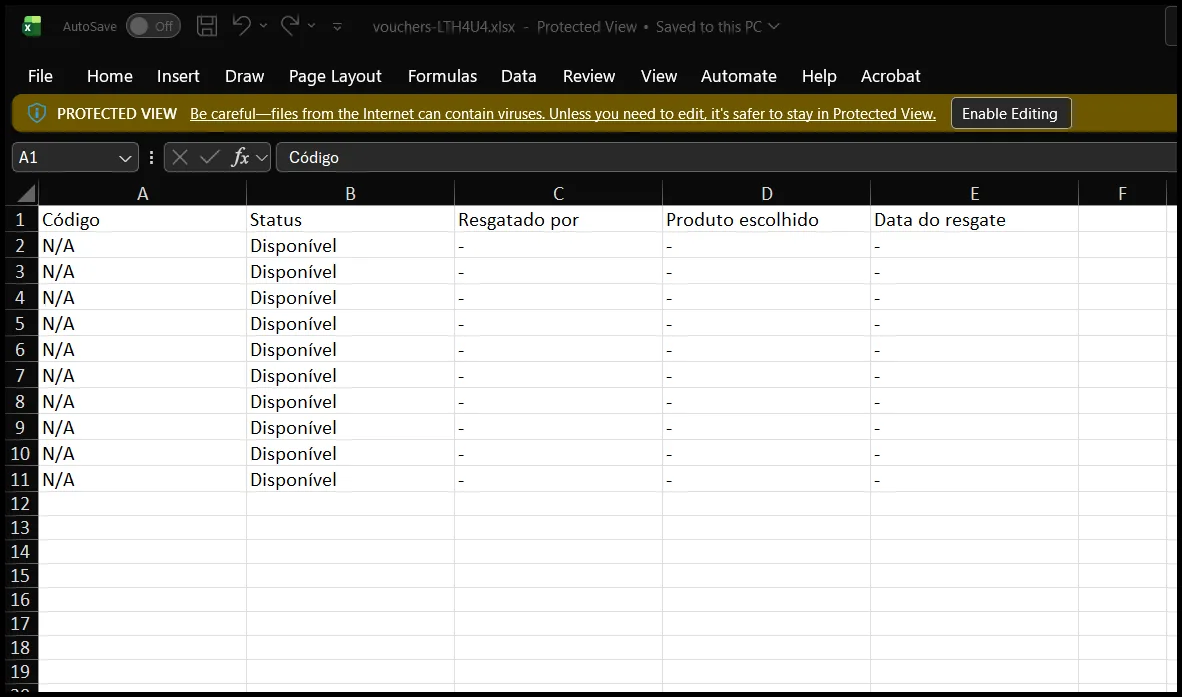1182x697 pixels.
Task: Click the Código header cell
Action: click(142, 219)
